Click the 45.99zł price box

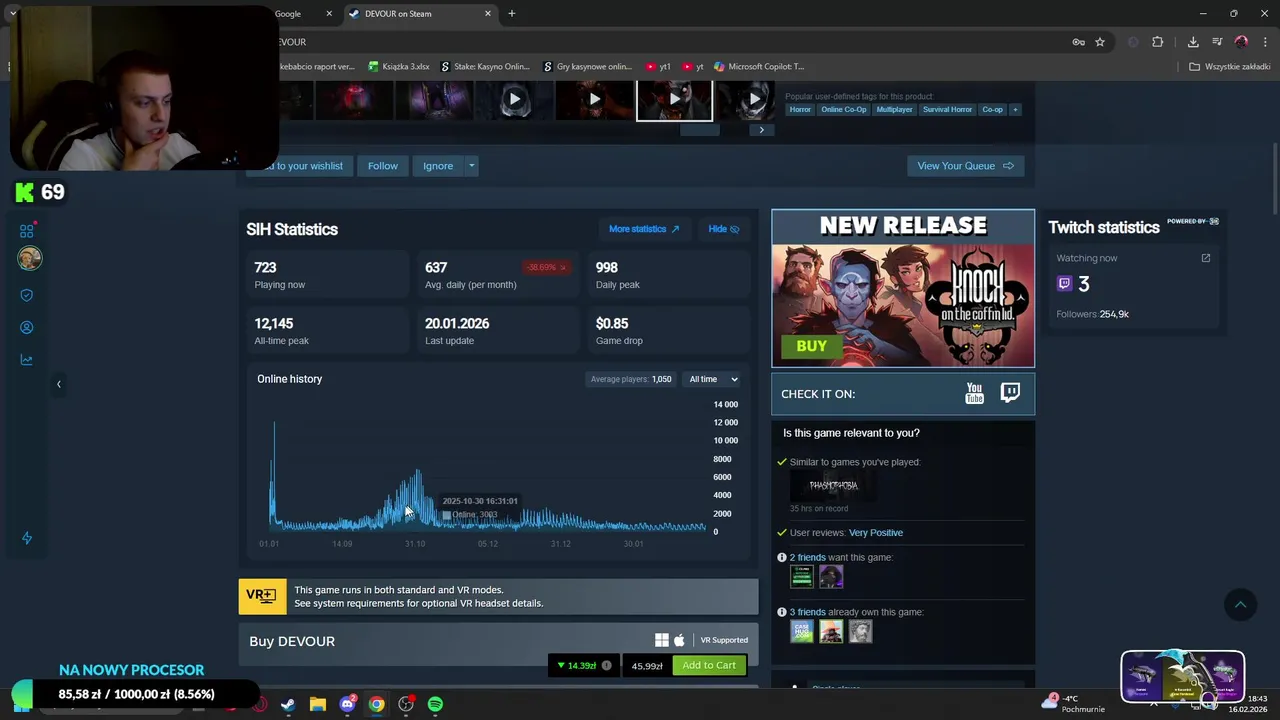click(x=647, y=665)
